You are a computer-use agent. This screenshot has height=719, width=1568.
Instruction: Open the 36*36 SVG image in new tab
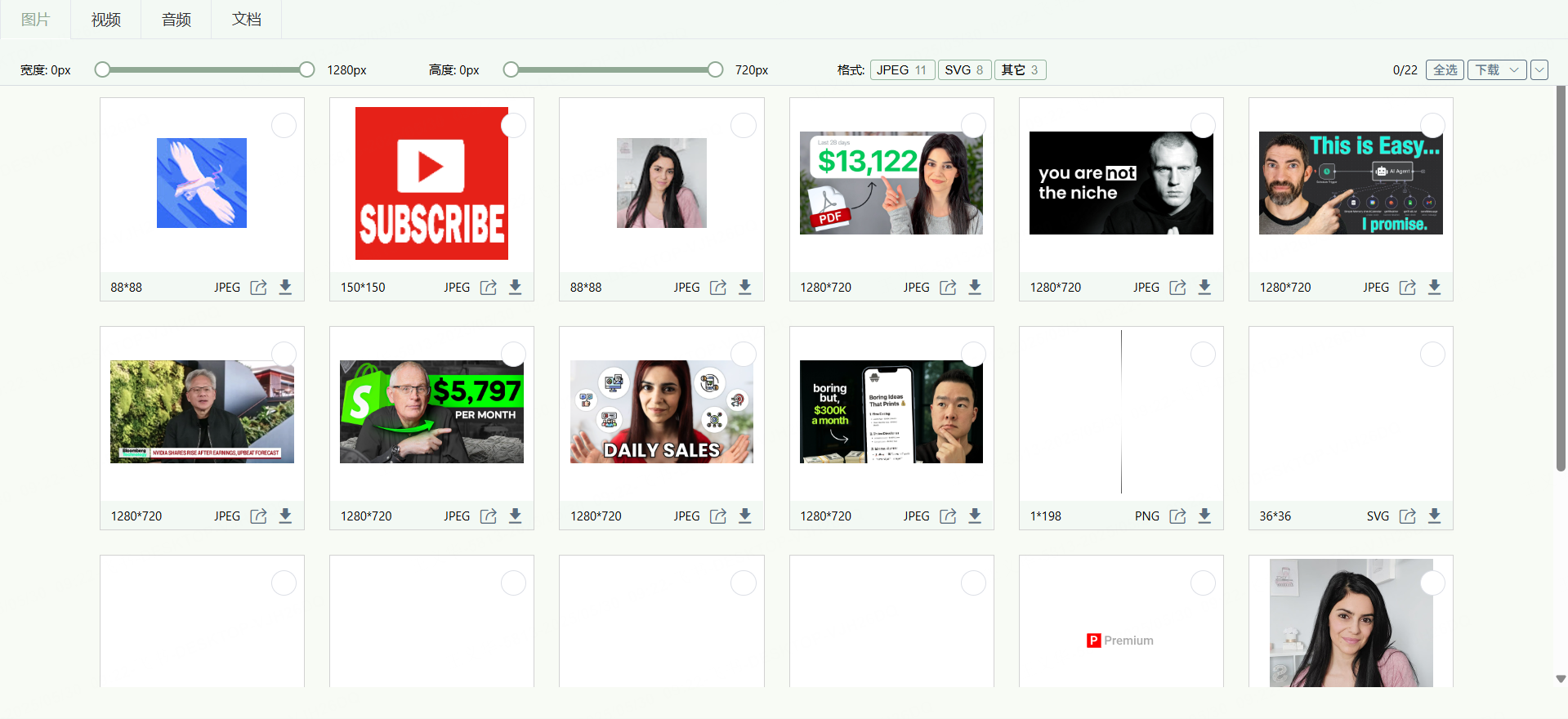(1407, 516)
